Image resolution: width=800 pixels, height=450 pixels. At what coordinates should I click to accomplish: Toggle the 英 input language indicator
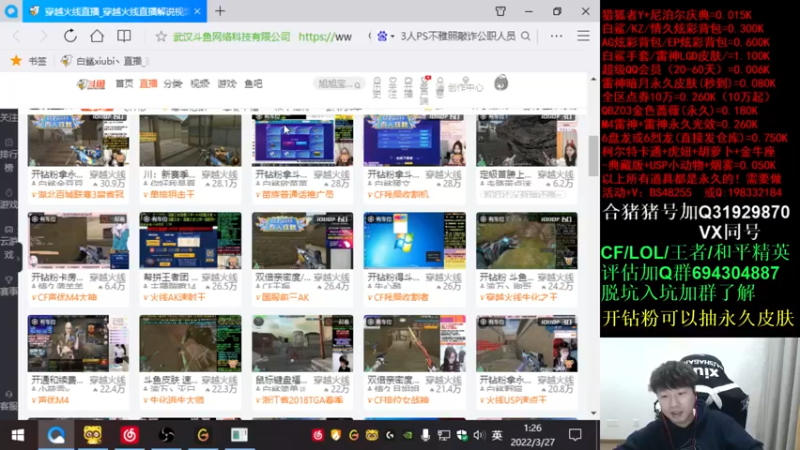[x=497, y=435]
